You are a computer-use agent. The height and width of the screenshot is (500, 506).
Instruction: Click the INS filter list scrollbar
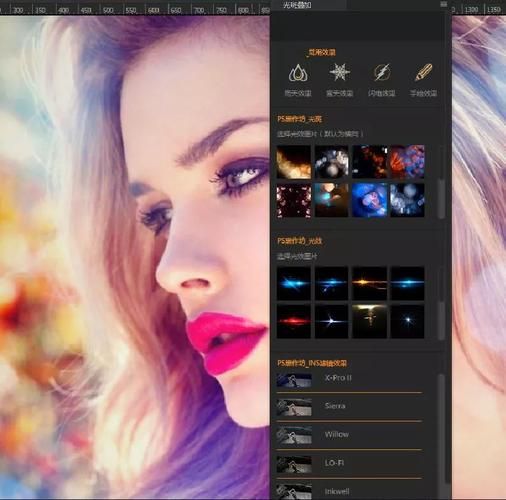click(x=442, y=428)
